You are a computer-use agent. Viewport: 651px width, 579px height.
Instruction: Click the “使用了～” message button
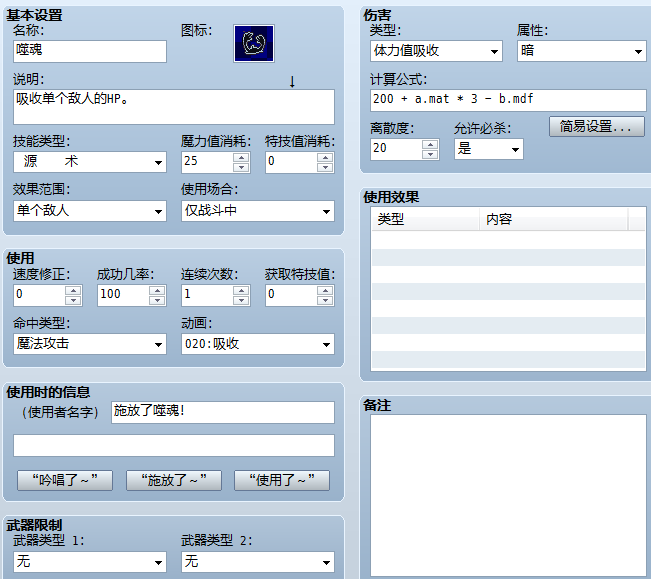click(282, 480)
